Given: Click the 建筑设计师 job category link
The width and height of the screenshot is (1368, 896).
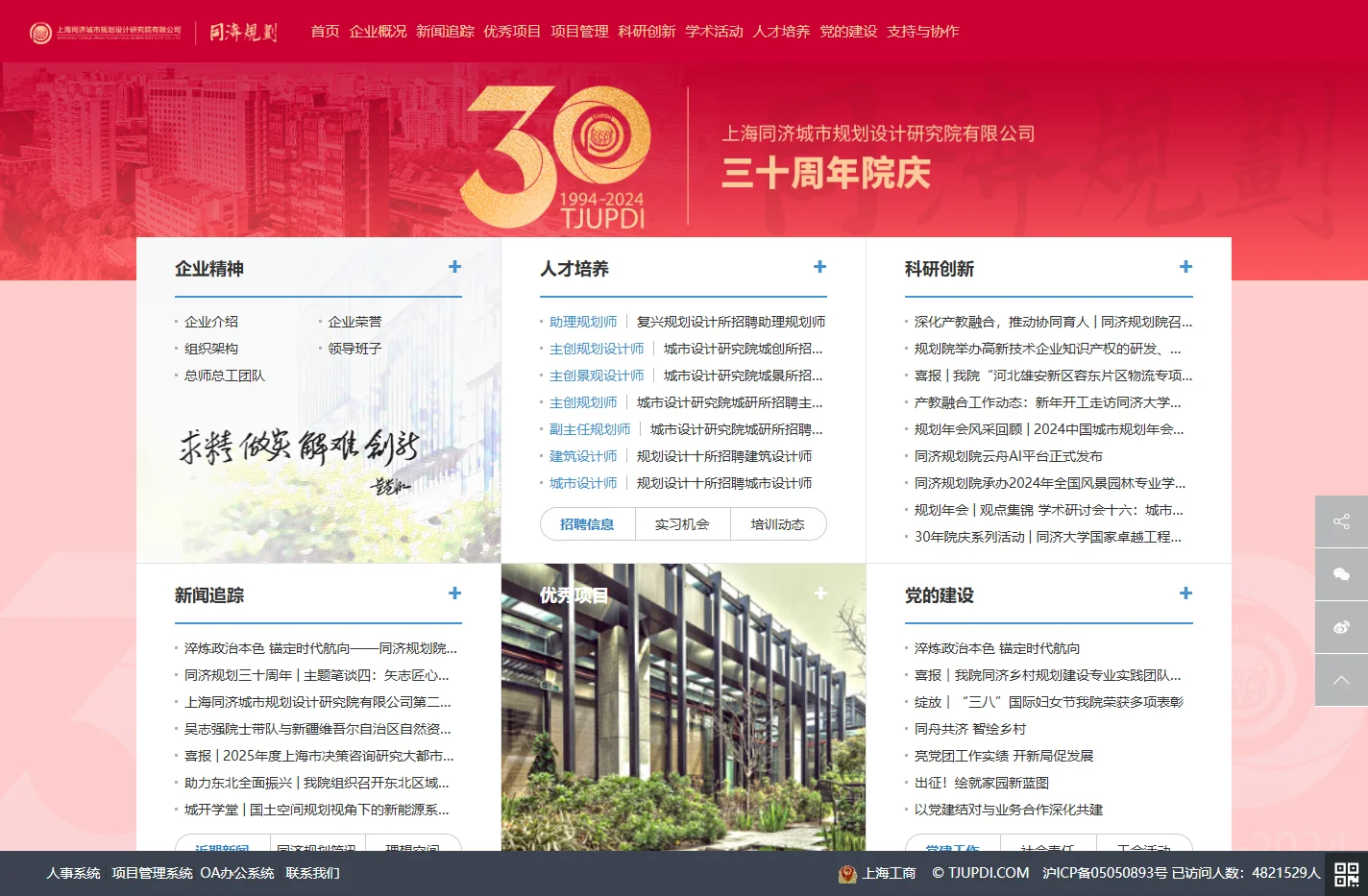Looking at the screenshot, I should click(583, 456).
